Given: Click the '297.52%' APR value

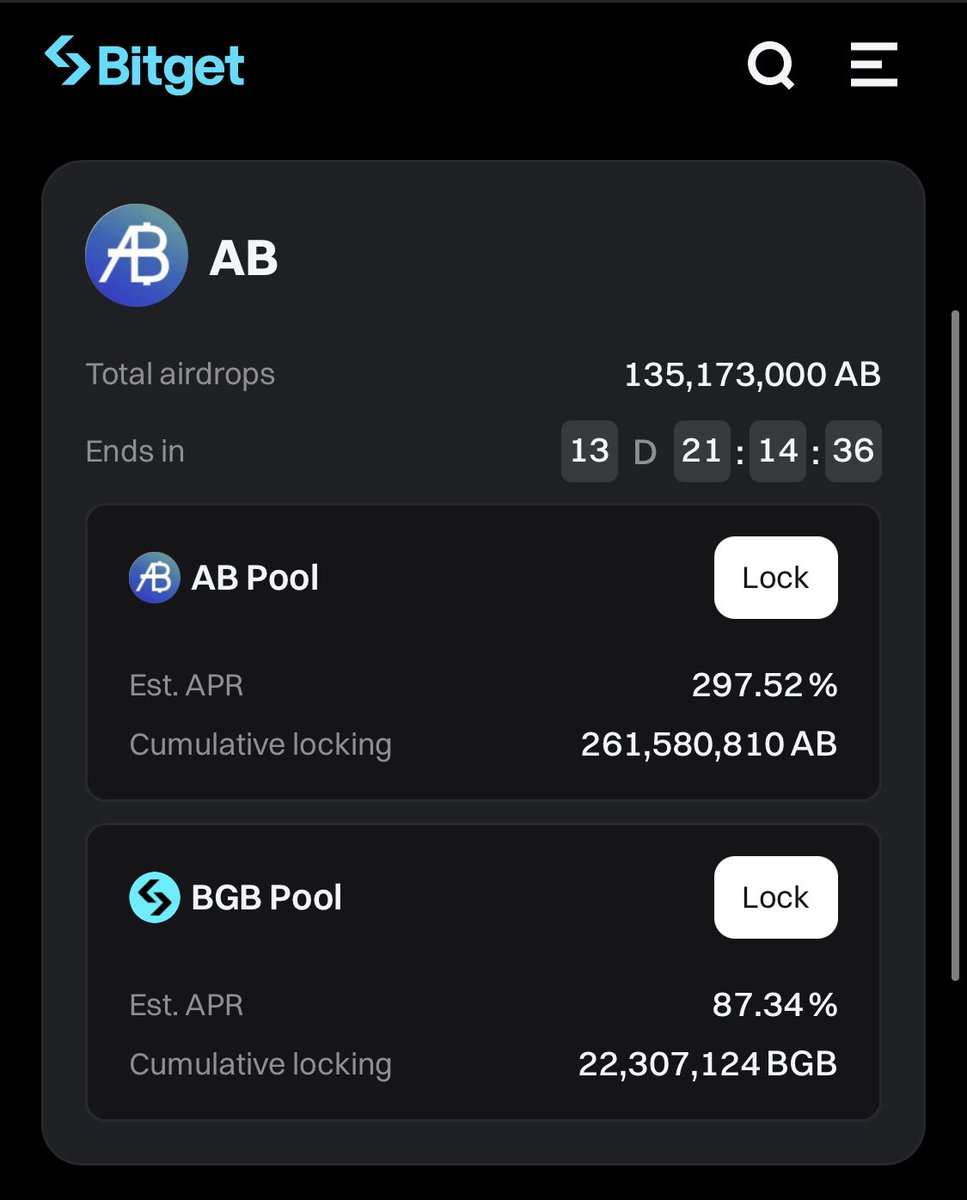Looking at the screenshot, I should pyautogui.click(x=764, y=686).
